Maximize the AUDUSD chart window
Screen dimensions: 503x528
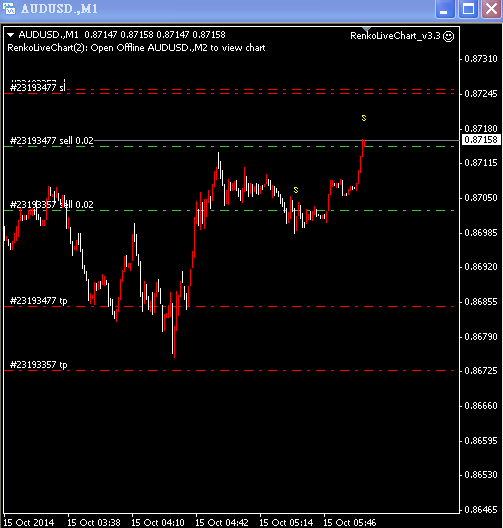coord(468,9)
